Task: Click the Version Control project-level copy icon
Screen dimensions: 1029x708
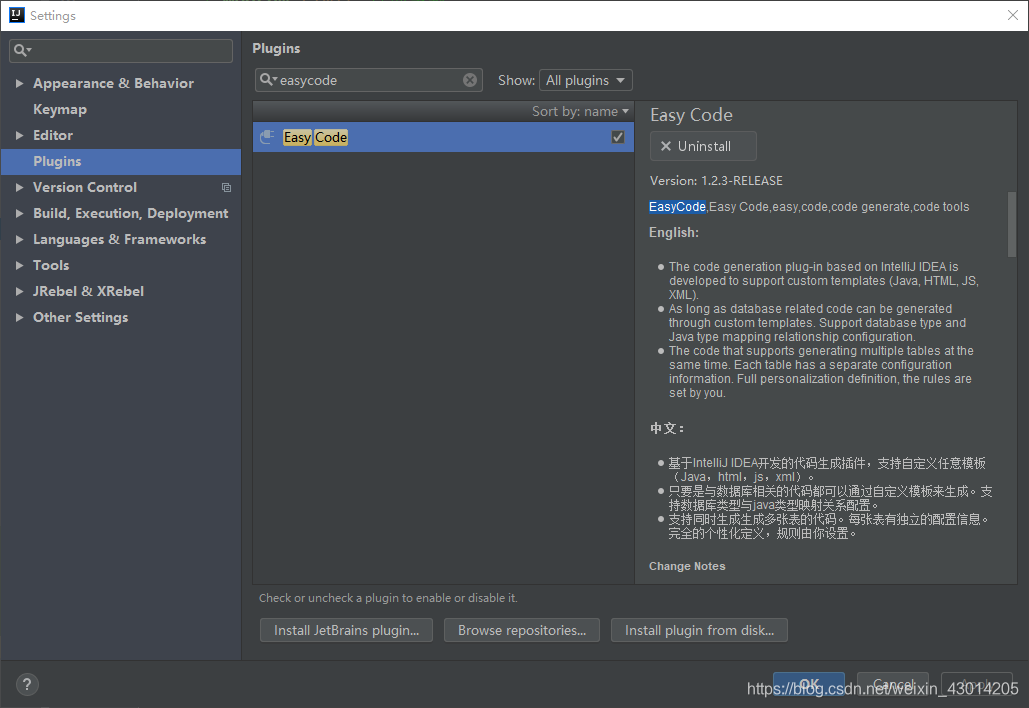Action: pyautogui.click(x=226, y=188)
